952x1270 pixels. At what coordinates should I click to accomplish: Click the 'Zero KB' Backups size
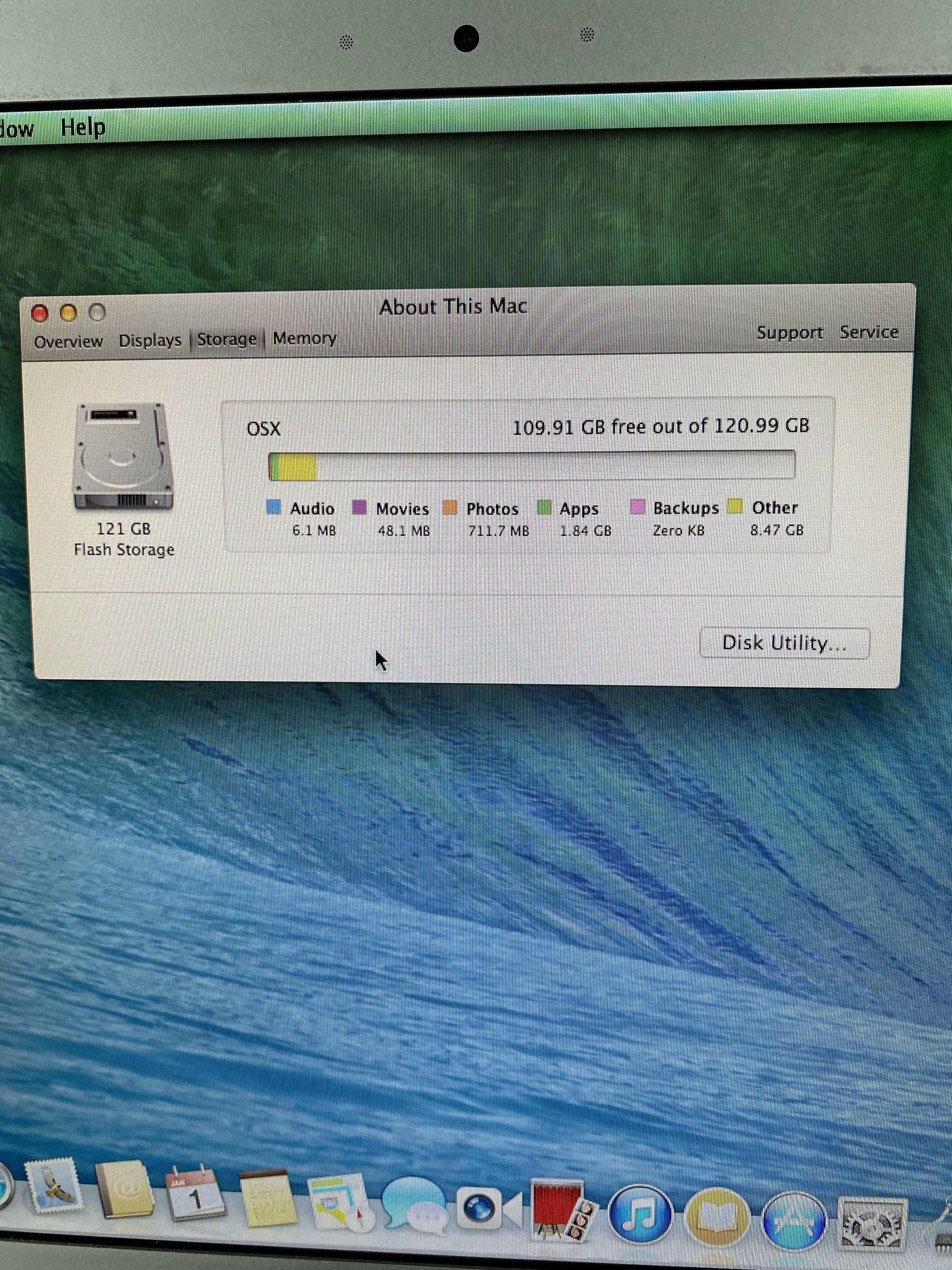(678, 530)
